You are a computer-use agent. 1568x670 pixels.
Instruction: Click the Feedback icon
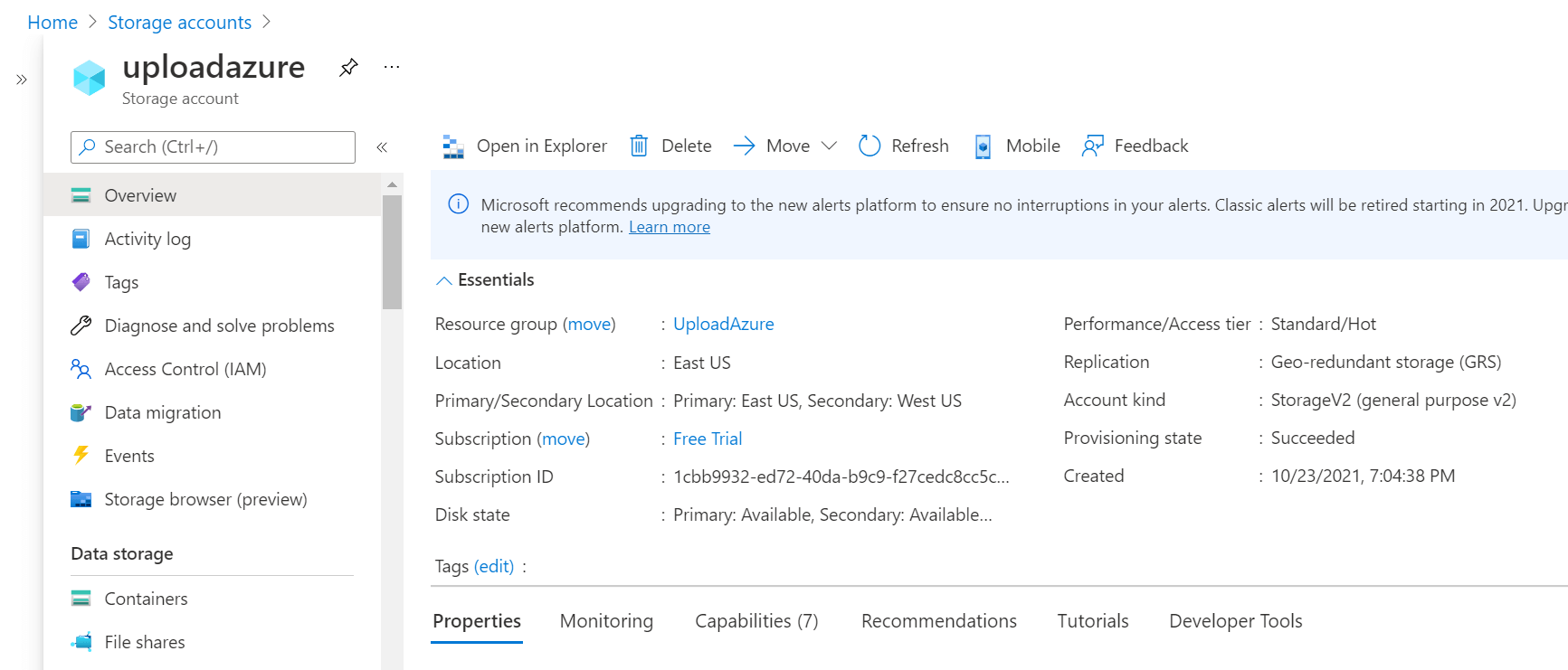tap(1093, 146)
